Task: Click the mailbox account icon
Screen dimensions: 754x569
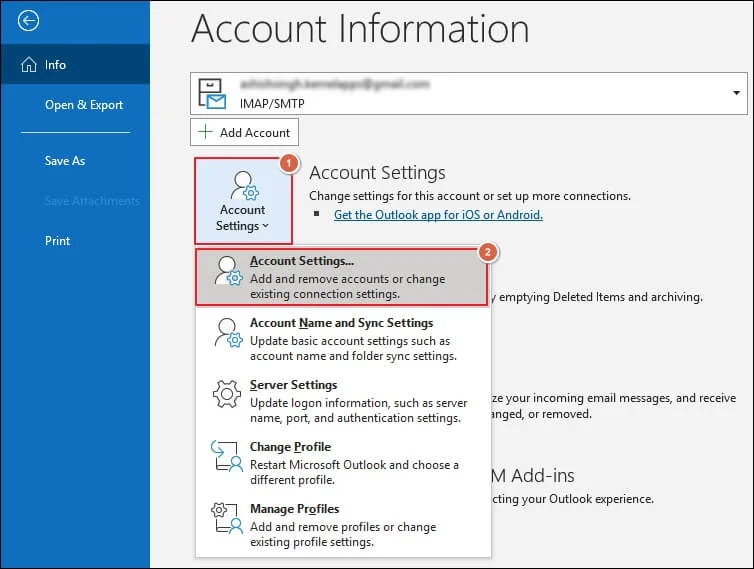Action: click(212, 93)
